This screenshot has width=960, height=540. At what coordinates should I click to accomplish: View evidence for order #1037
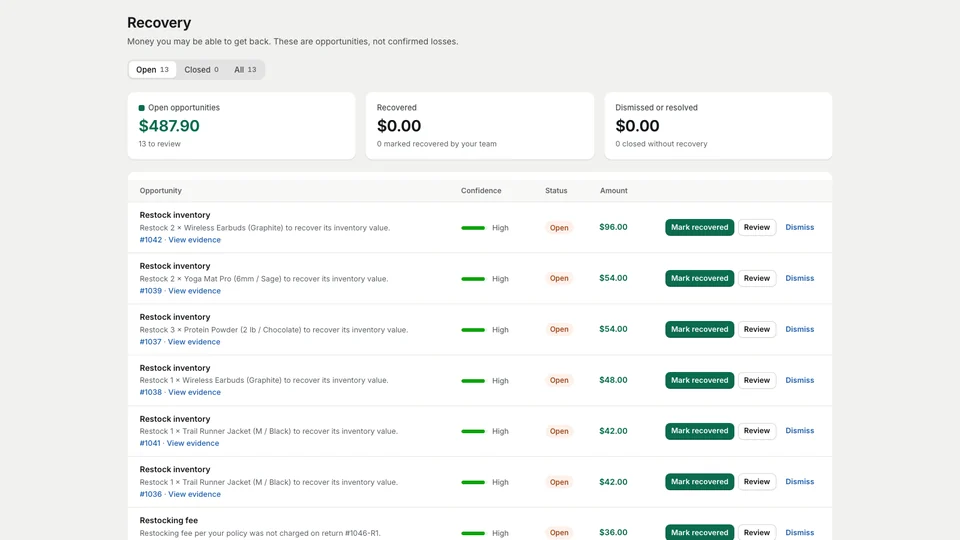pyautogui.click(x=194, y=342)
